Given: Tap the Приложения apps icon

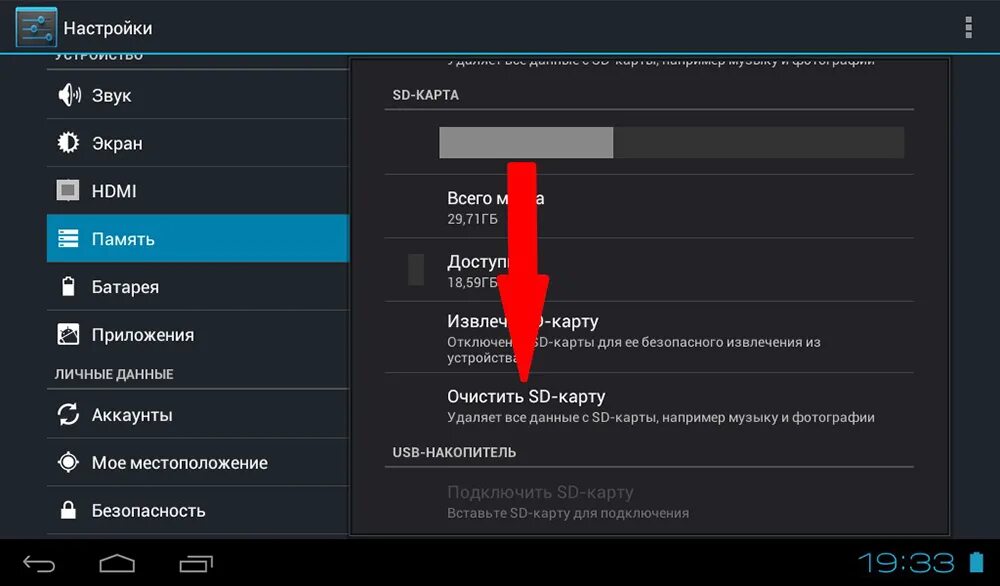Looking at the screenshot, I should (68, 334).
